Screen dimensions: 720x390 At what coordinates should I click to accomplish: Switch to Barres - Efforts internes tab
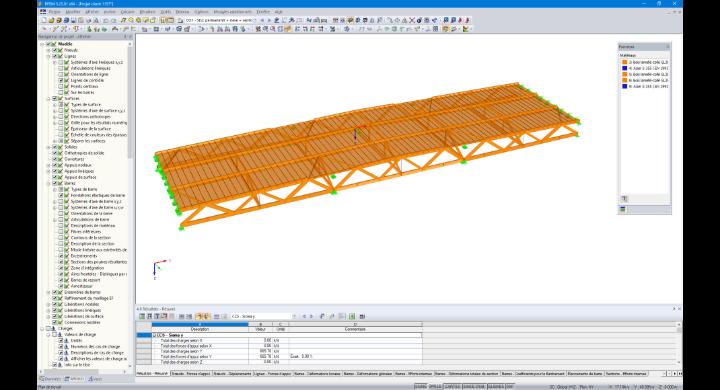[x=413, y=374]
